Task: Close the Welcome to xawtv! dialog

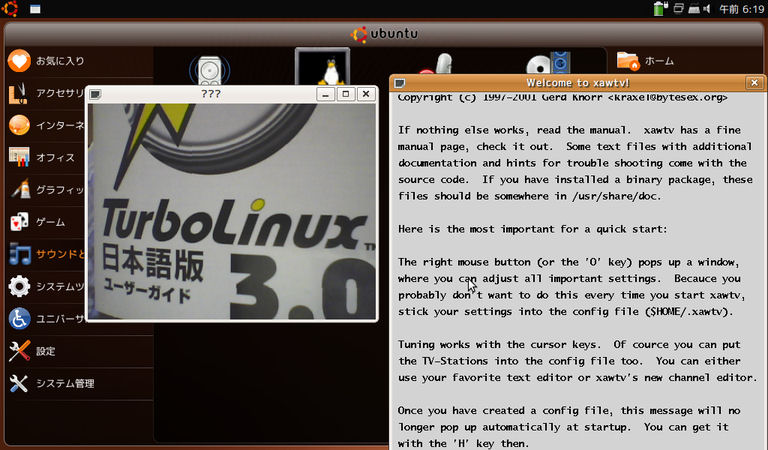Action: click(754, 83)
